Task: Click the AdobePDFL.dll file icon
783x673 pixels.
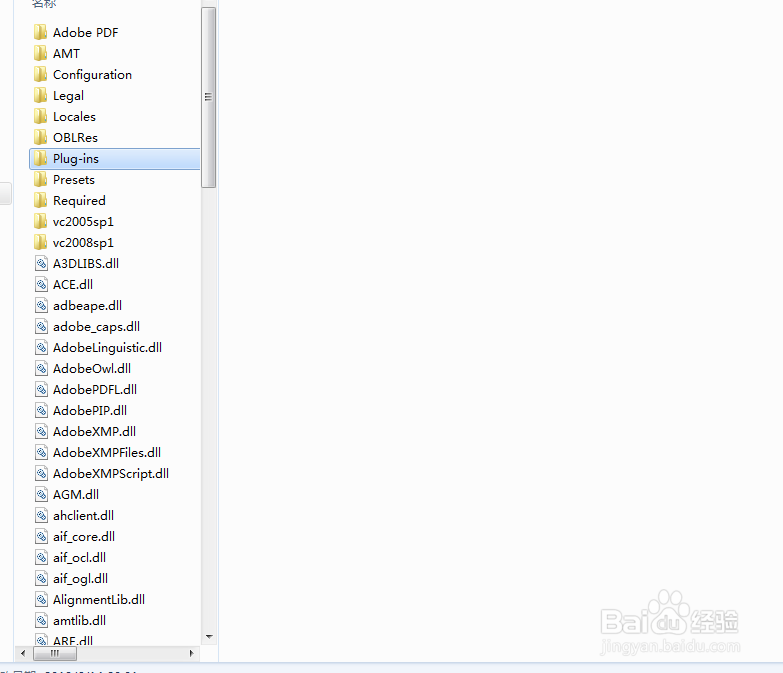Action: click(41, 389)
